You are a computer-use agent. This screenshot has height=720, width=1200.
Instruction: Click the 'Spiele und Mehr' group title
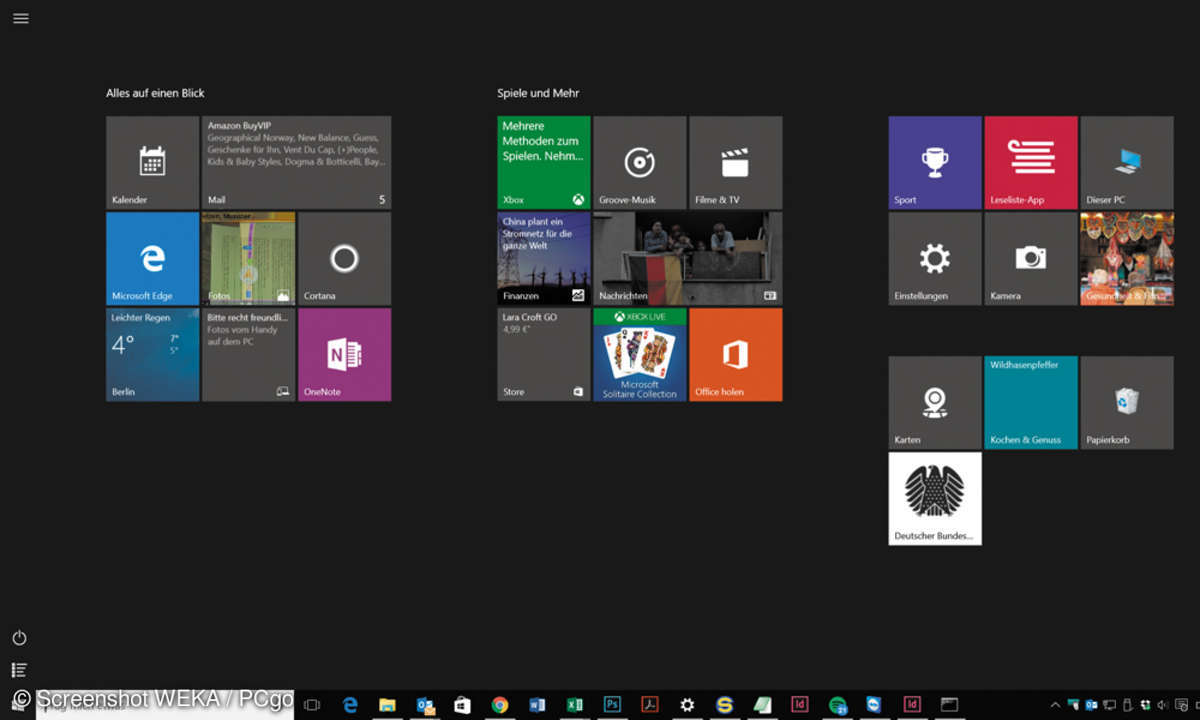click(x=538, y=93)
